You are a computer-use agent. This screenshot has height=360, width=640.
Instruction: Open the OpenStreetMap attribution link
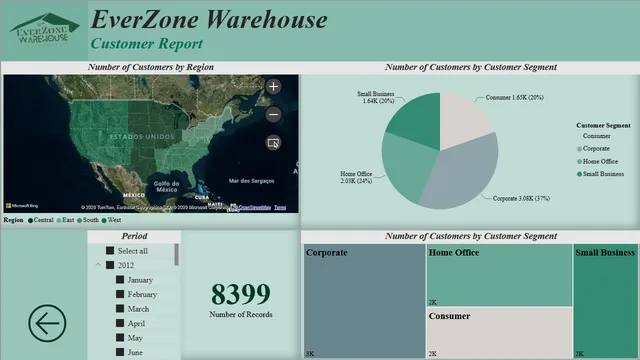click(x=254, y=207)
